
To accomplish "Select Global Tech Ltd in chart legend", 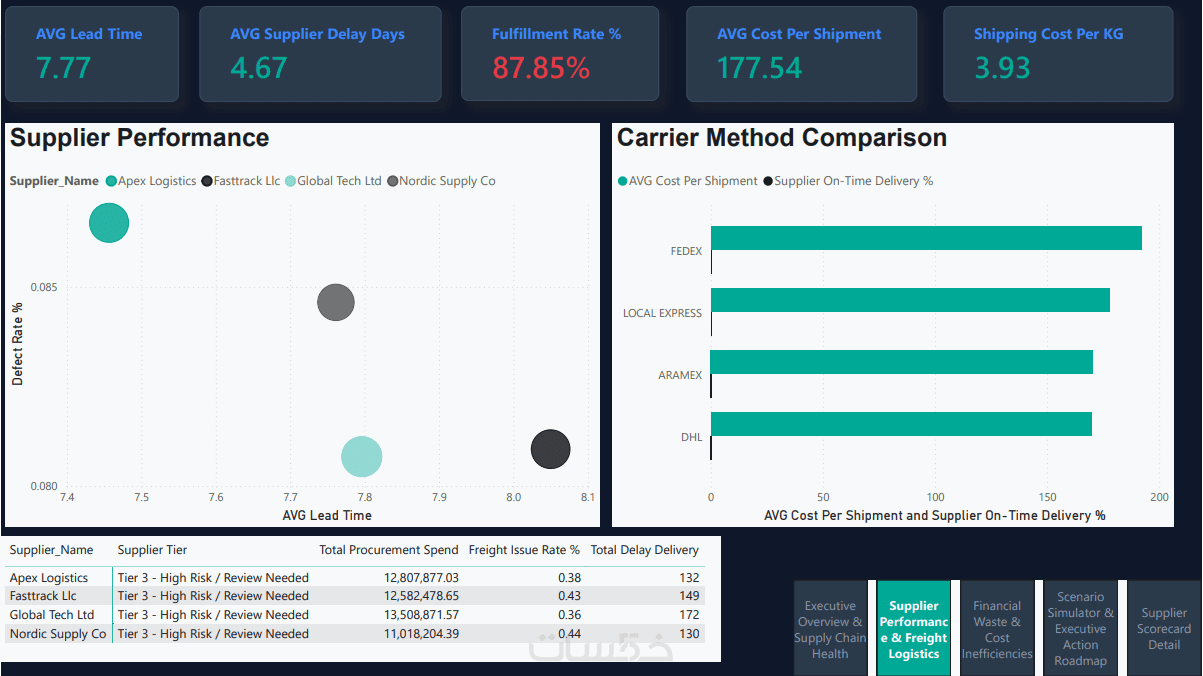I will pos(290,181).
